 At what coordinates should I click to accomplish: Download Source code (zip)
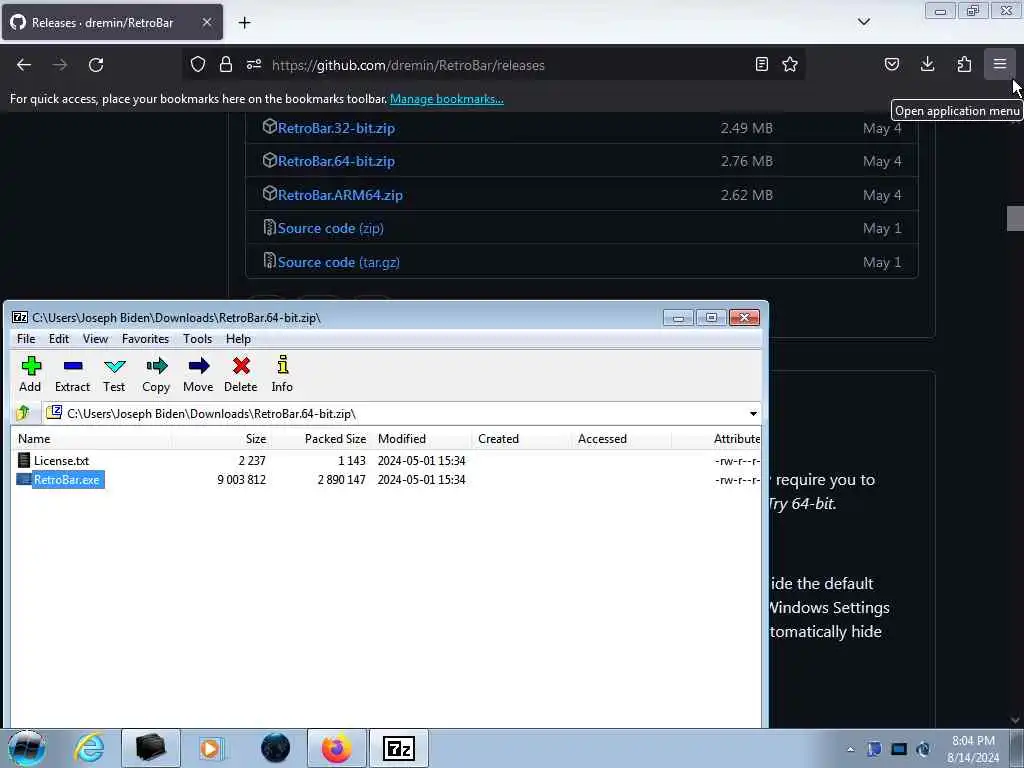coord(330,229)
